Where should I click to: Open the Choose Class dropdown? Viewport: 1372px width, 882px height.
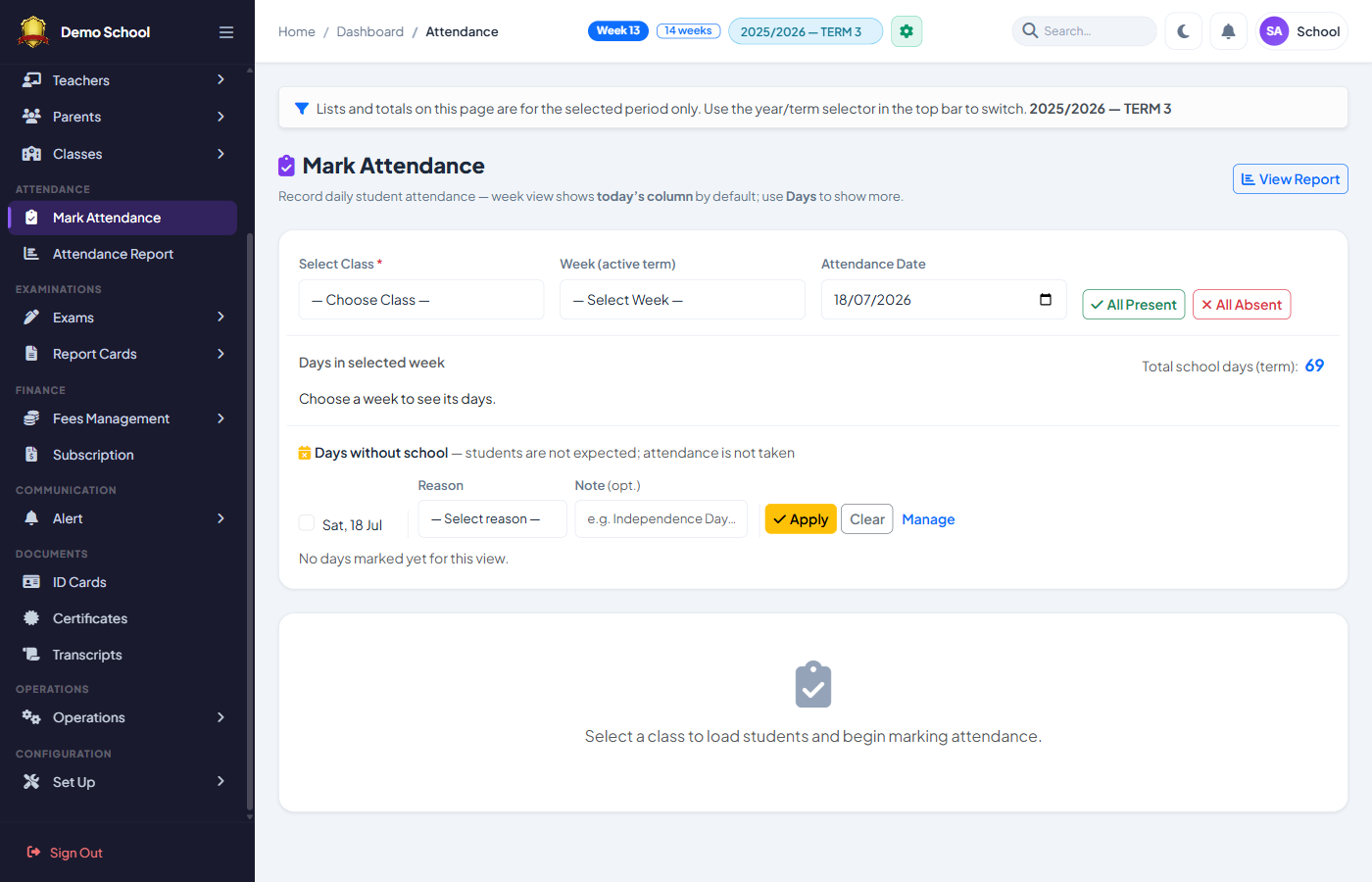click(421, 300)
